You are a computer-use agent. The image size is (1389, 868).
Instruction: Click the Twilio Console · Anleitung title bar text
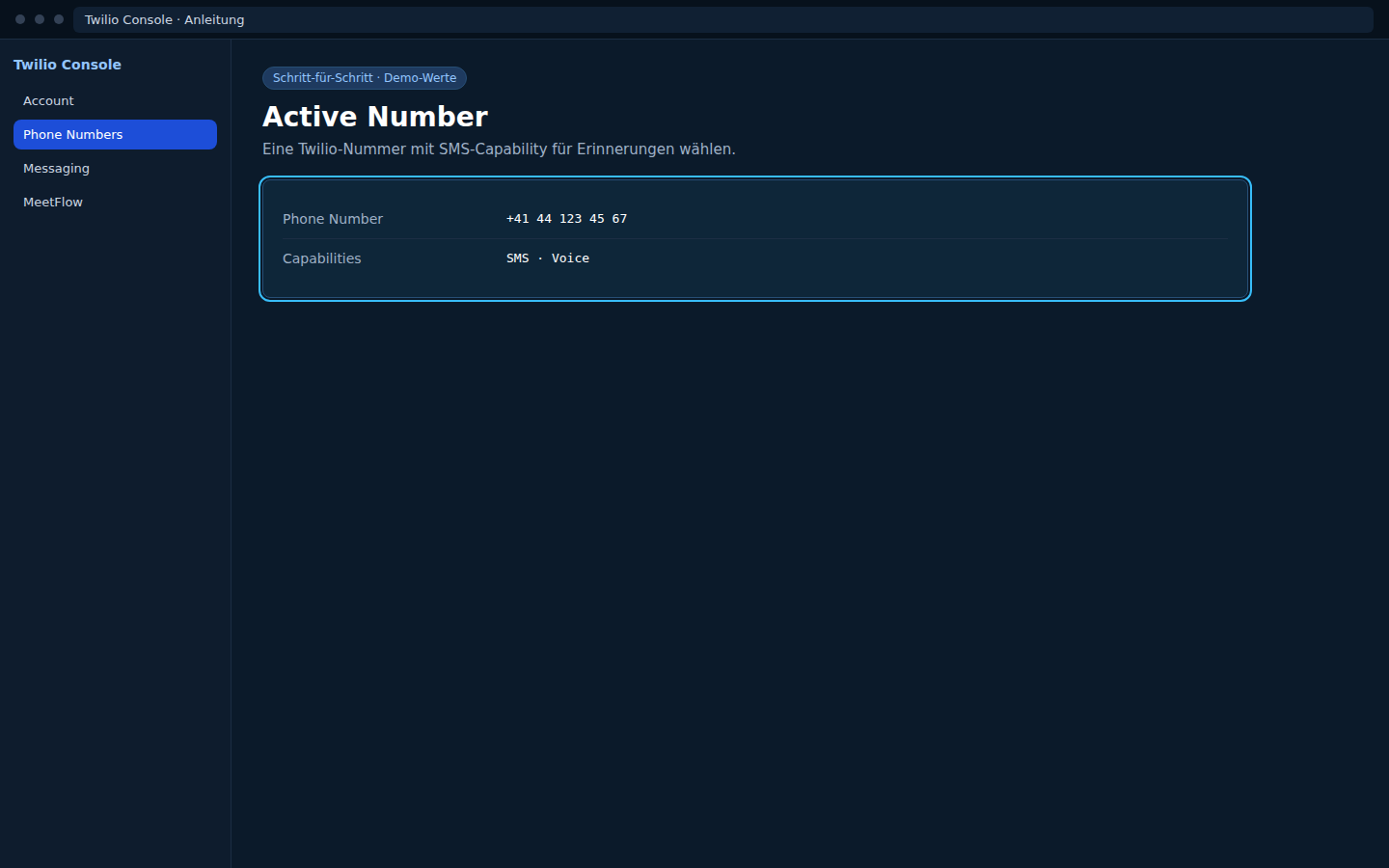pos(165,19)
